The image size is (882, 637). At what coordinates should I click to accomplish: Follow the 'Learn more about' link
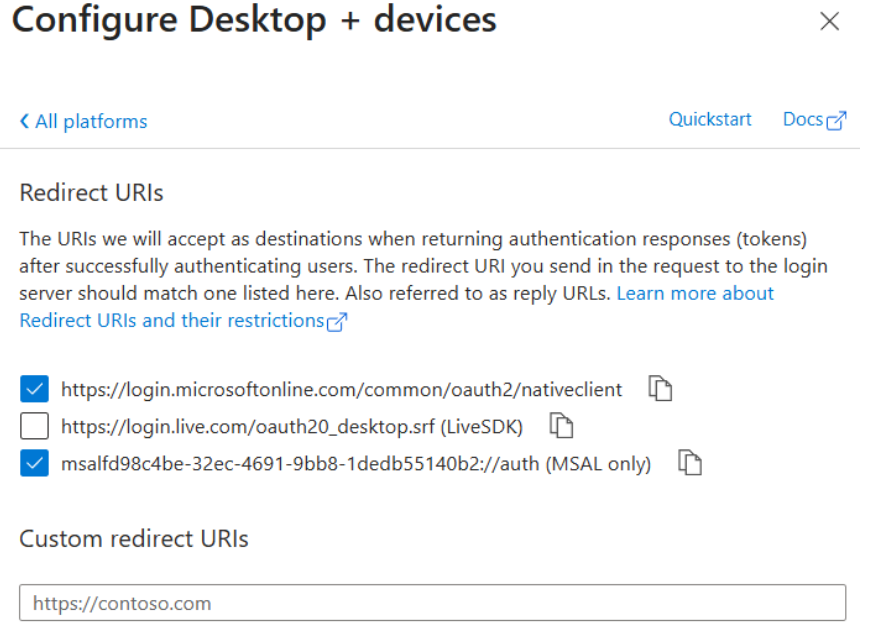click(695, 294)
